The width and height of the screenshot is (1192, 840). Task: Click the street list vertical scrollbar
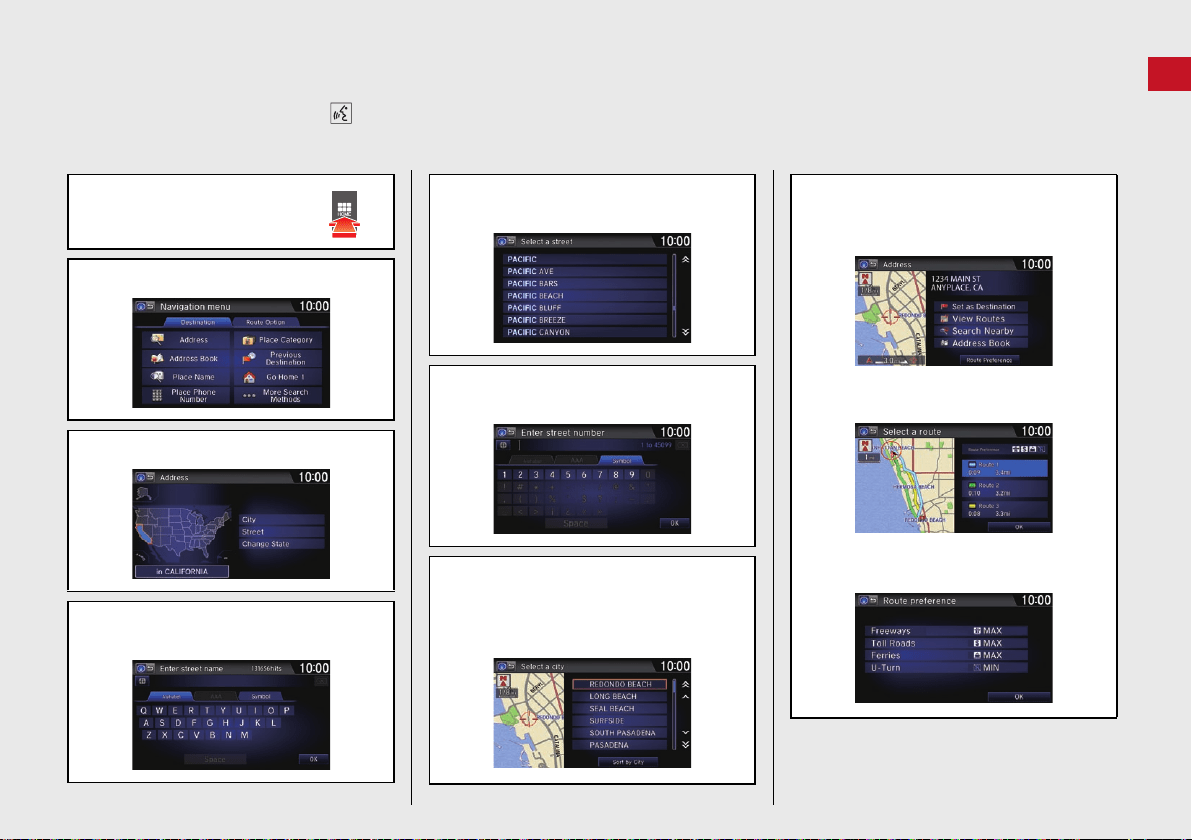point(674,296)
